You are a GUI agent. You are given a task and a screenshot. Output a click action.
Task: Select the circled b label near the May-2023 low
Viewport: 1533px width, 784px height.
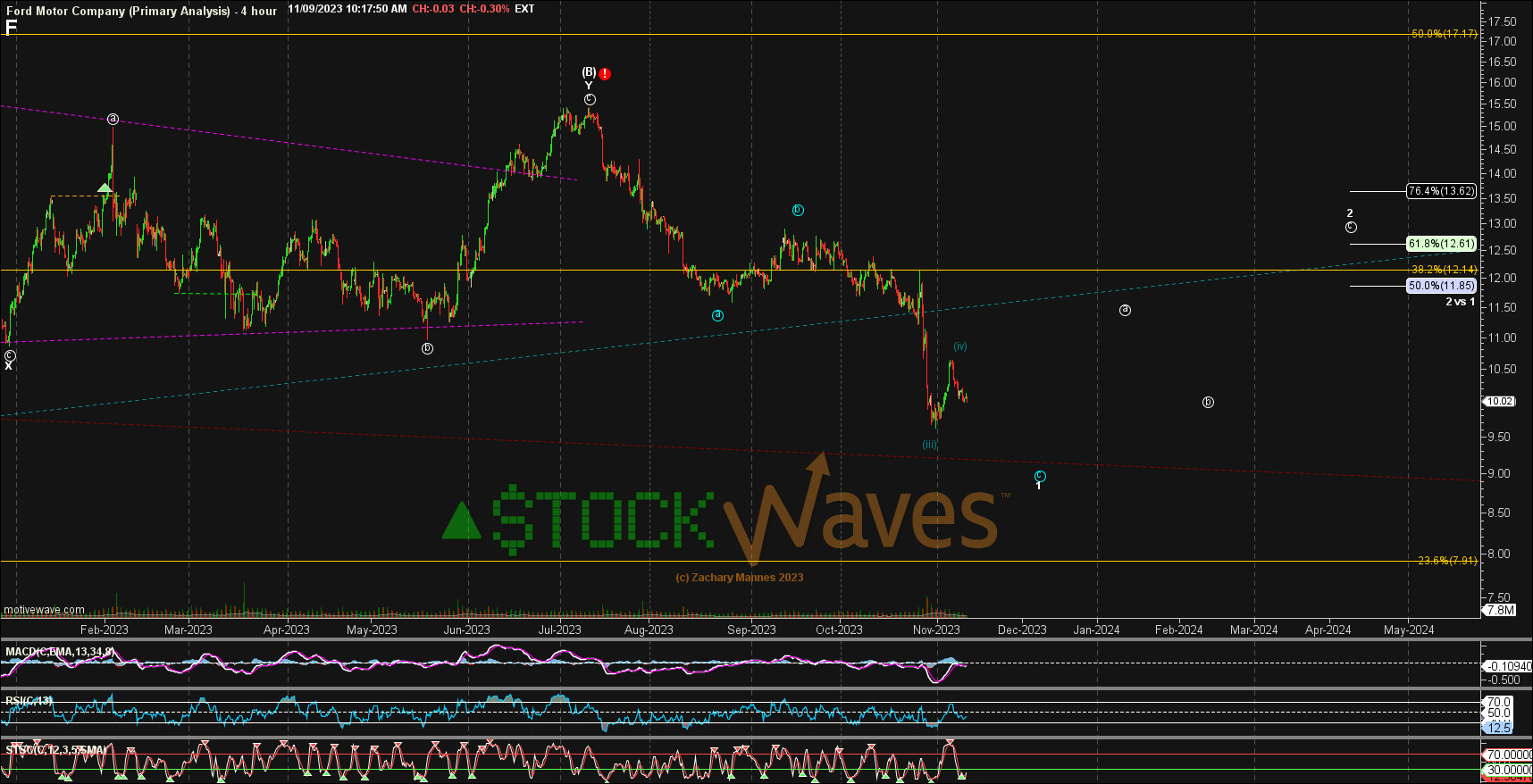click(427, 348)
